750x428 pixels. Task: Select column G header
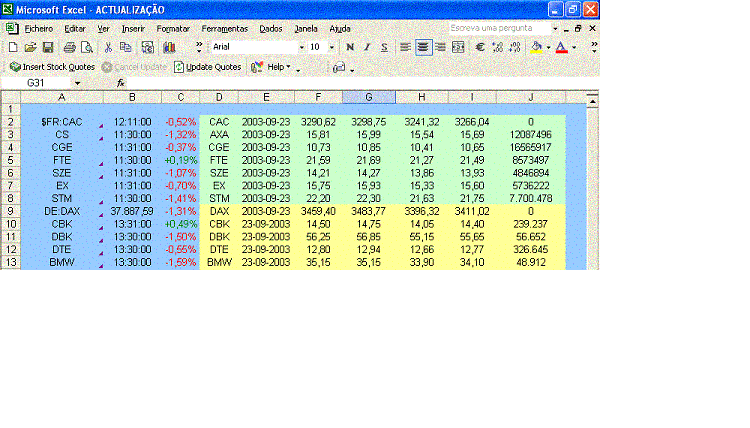coord(369,98)
